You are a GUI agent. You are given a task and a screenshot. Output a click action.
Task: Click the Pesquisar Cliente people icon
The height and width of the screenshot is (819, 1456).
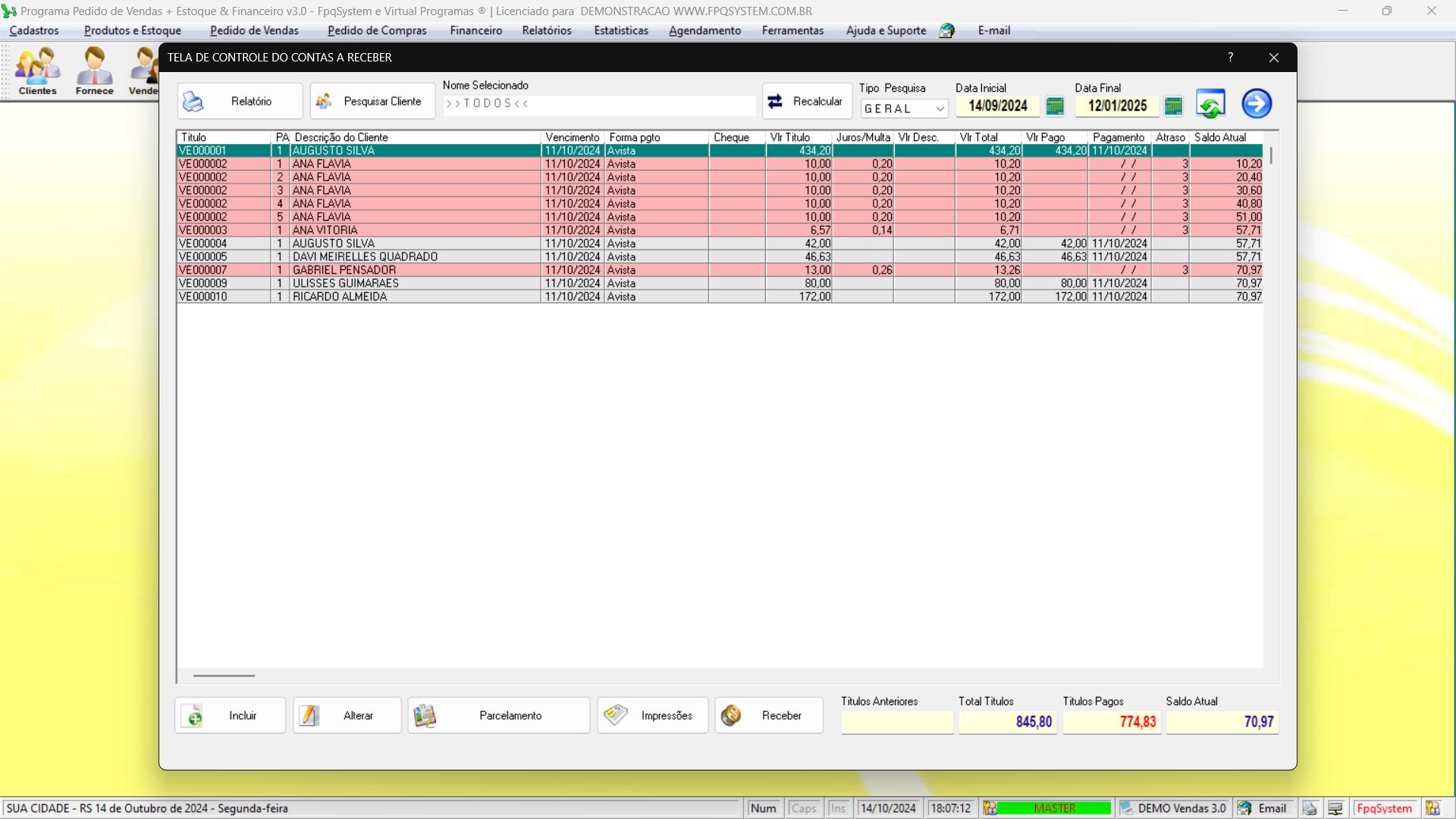pos(324,102)
